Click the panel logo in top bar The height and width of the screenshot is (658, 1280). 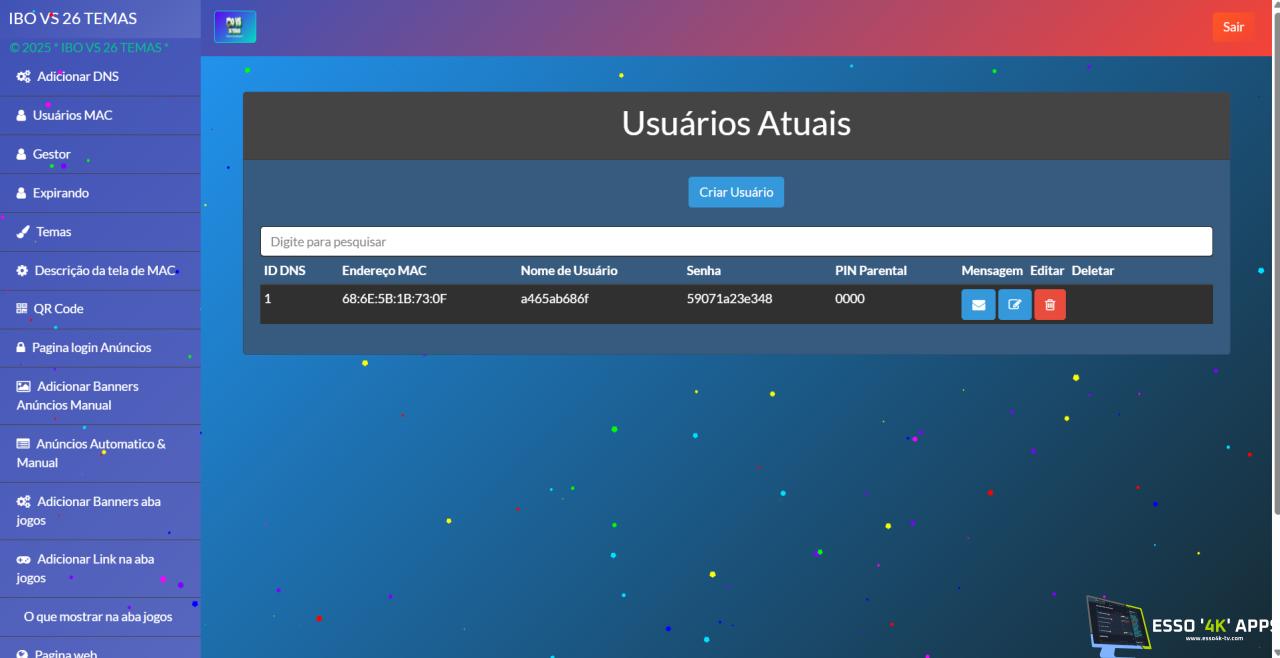235,27
